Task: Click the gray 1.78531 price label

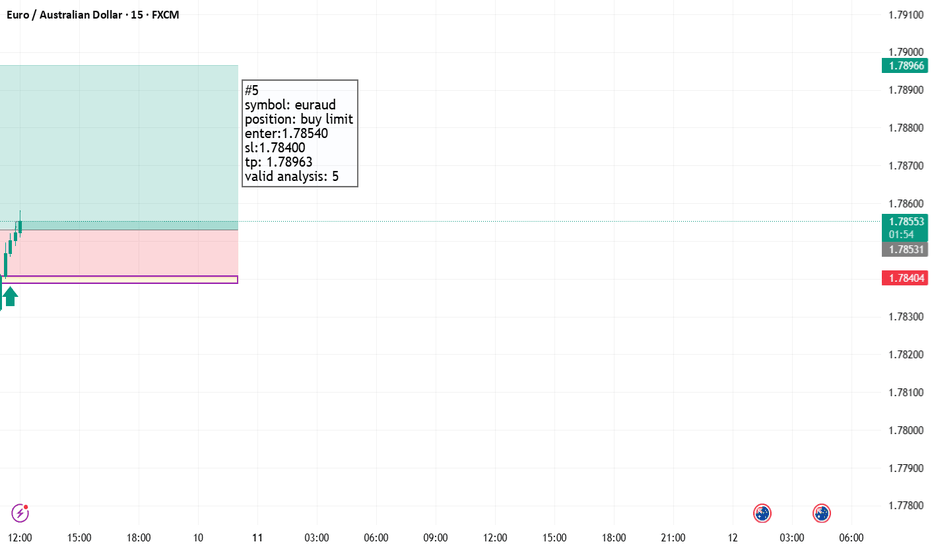Action: (x=905, y=249)
